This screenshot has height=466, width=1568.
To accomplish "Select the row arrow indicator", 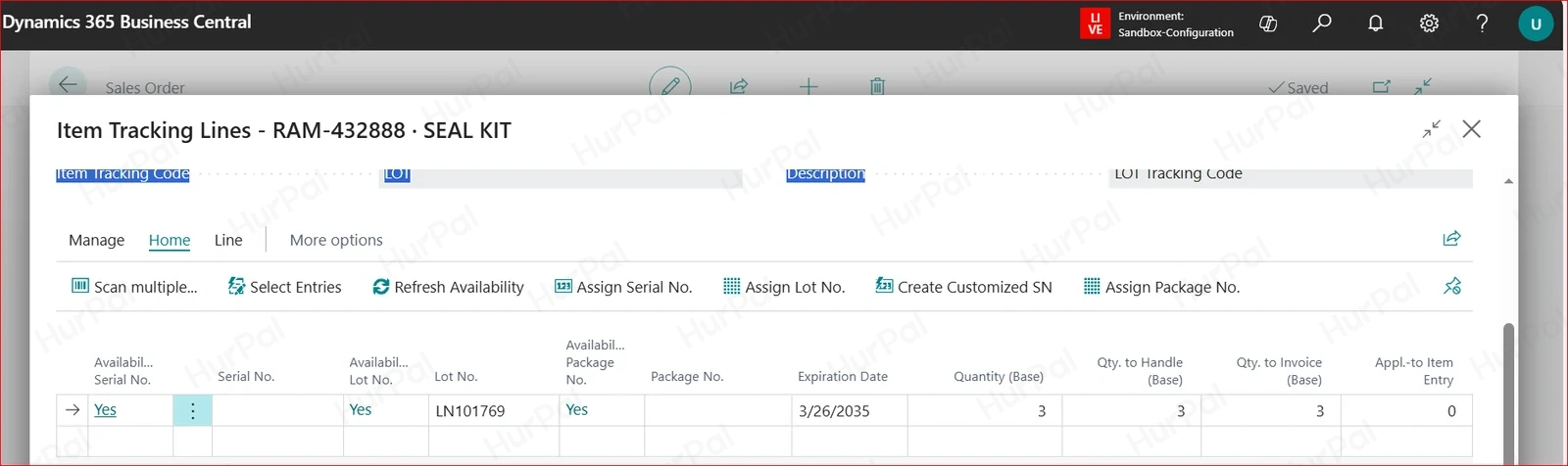I will pos(73,410).
